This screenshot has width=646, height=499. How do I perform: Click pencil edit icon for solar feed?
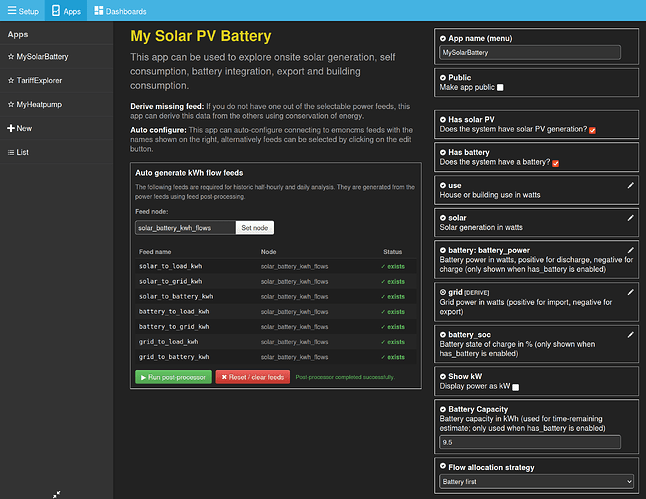[630, 218]
